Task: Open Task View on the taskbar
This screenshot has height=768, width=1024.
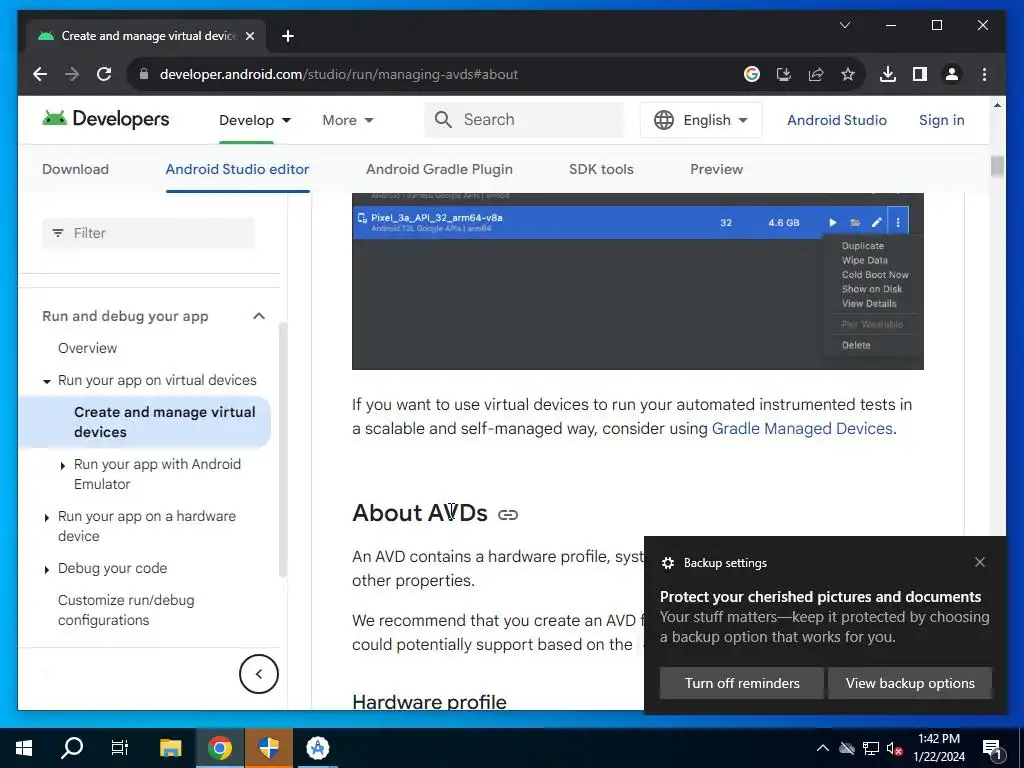Action: pyautogui.click(x=120, y=748)
